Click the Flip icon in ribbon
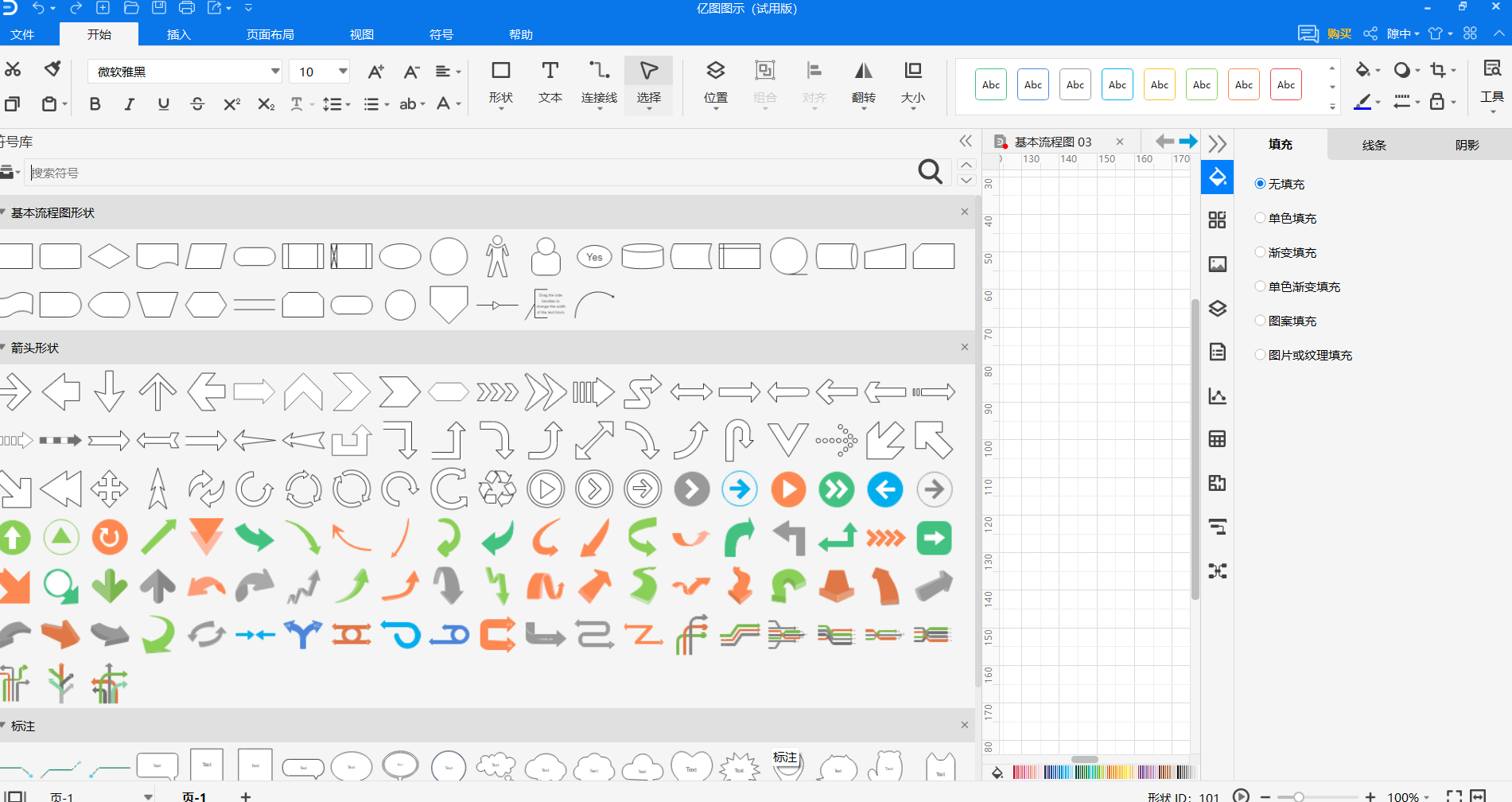The height and width of the screenshot is (802, 1512). 863,81
